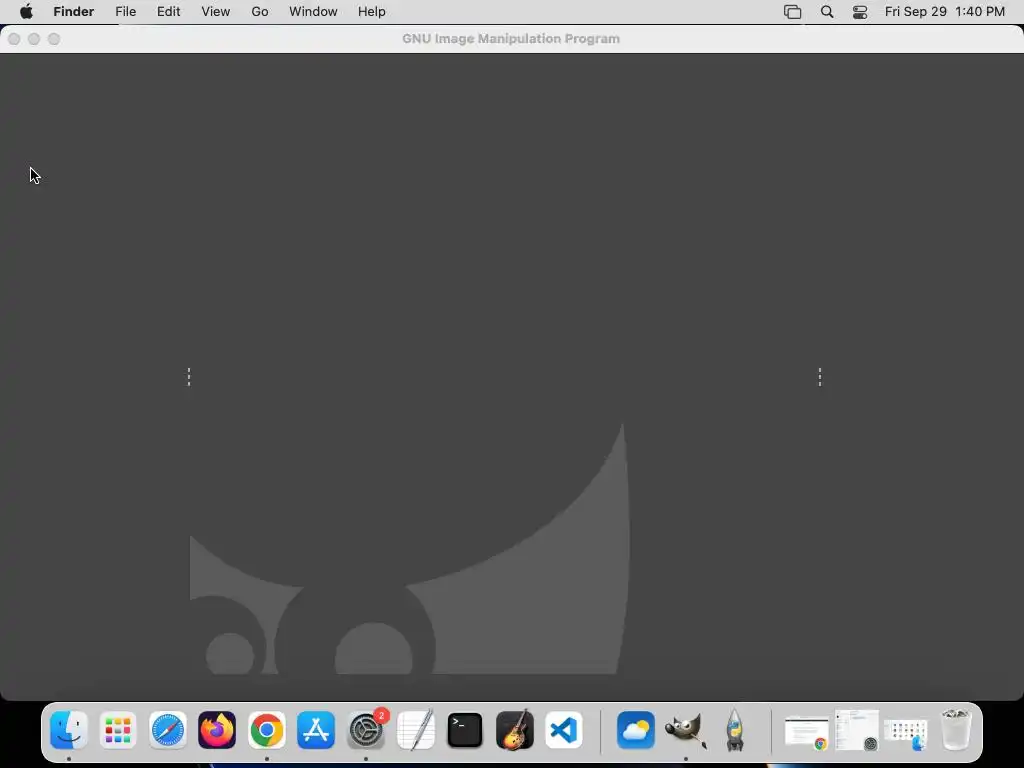Image resolution: width=1024 pixels, height=768 pixels.
Task: Launch the Python rocket launcher in Dock
Action: 735,730
